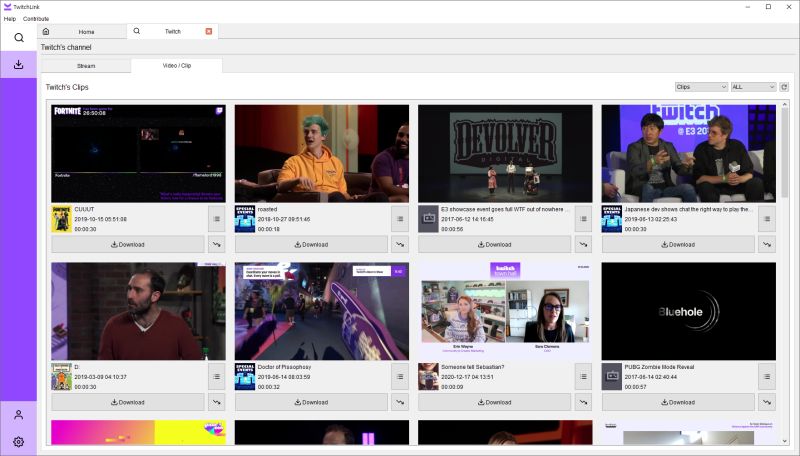Click instant download arrow for Someone tell Sebastian
This screenshot has width=800, height=456.
(x=583, y=402)
